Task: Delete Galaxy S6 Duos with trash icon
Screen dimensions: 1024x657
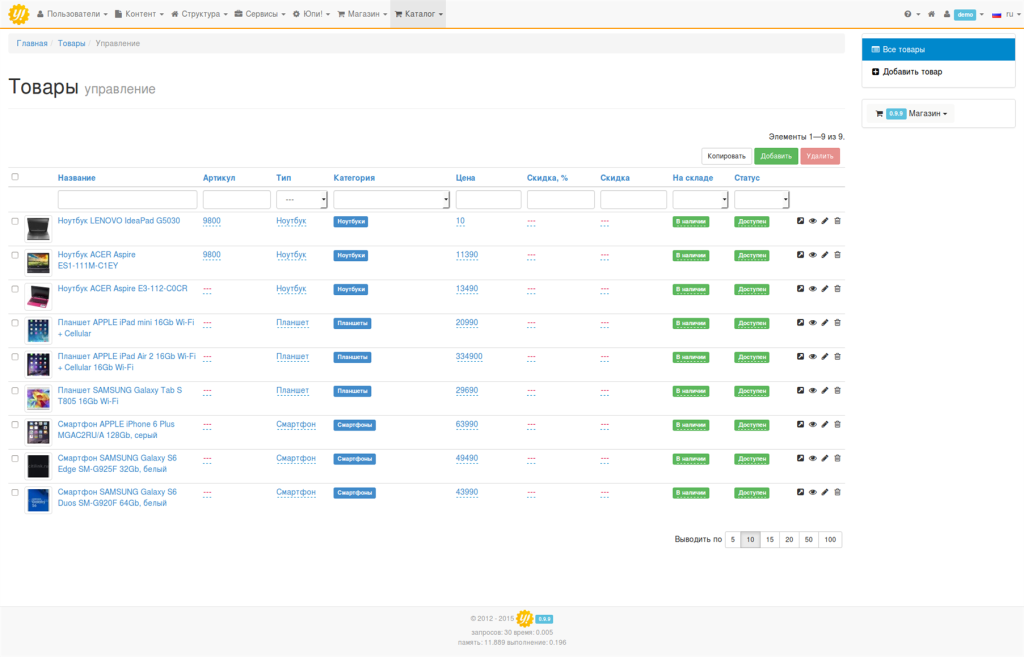Action: 837,492
